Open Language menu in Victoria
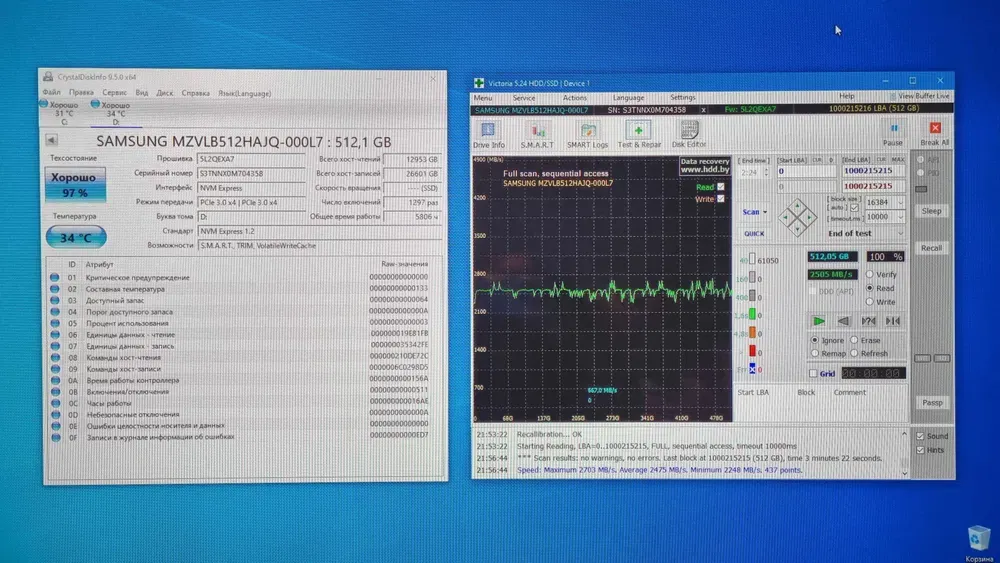Image resolution: width=1000 pixels, height=563 pixels. point(628,98)
